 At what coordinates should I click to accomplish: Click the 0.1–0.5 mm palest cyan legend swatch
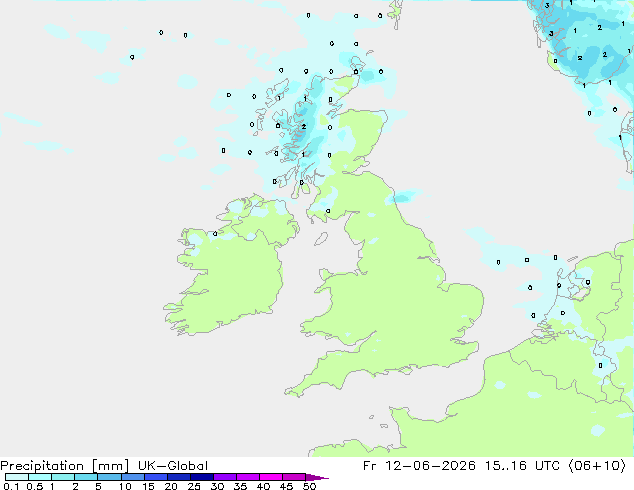pyautogui.click(x=17, y=477)
